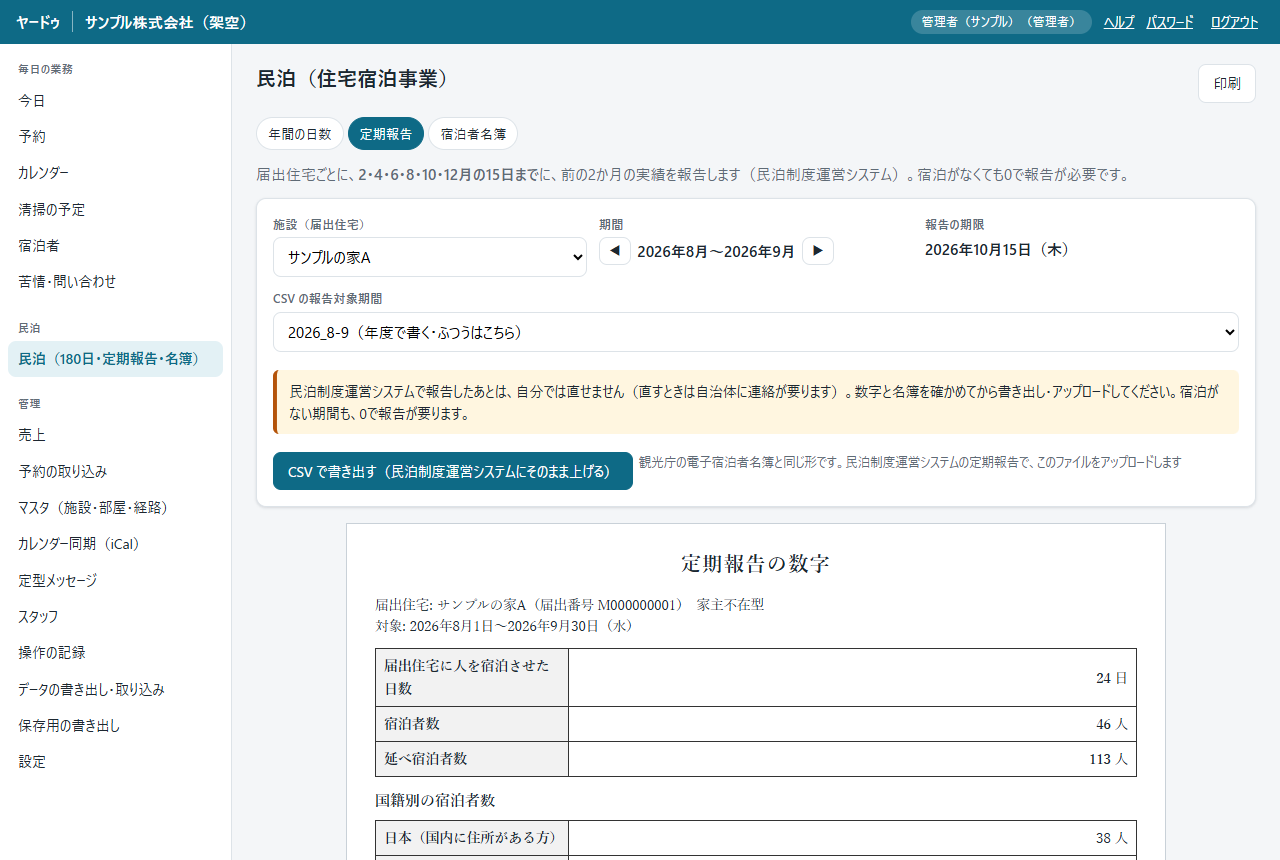This screenshot has height=860, width=1280.
Task: Click the 印刷 button
Action: pyautogui.click(x=1227, y=83)
